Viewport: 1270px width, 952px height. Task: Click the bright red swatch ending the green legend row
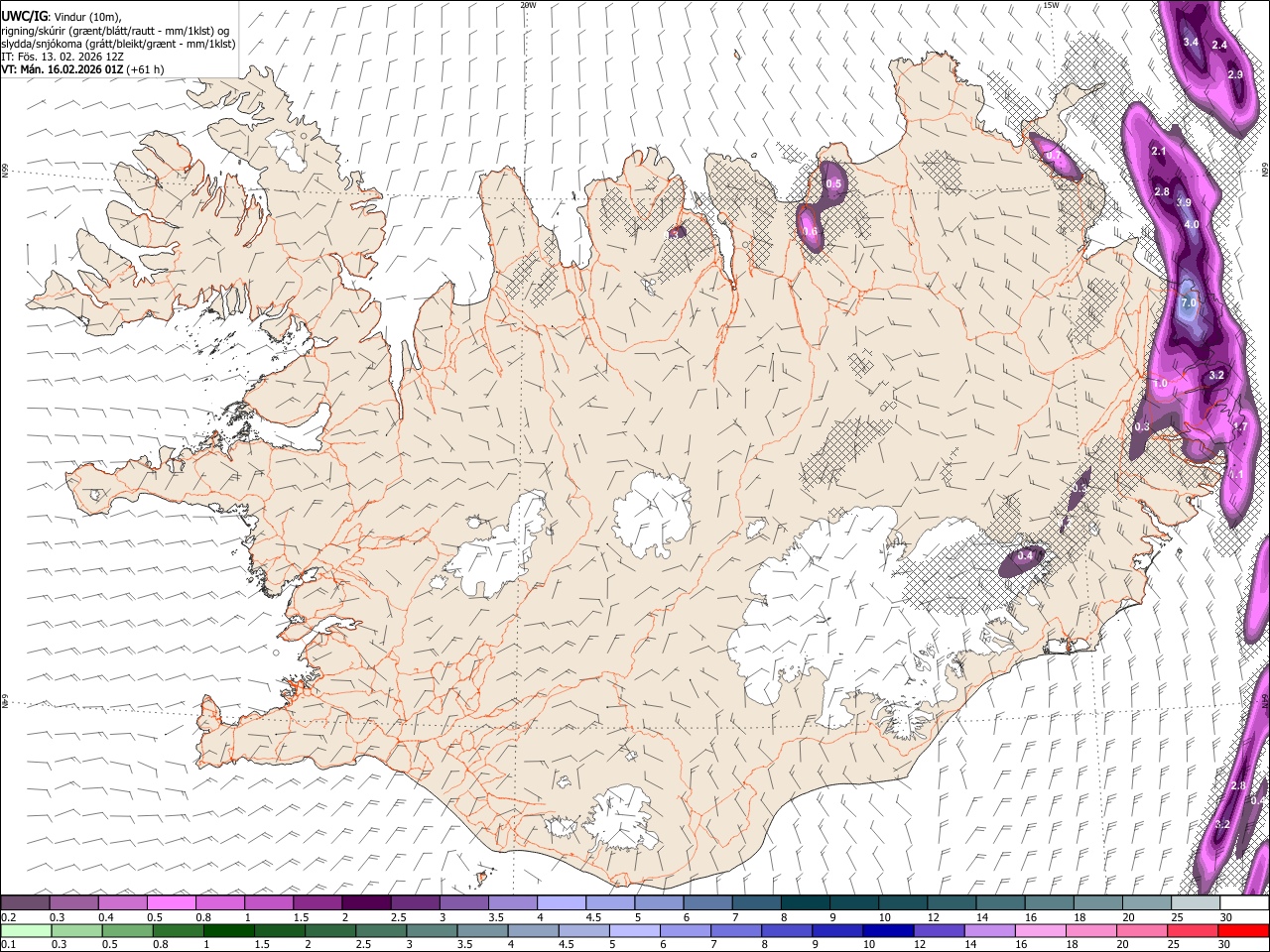pos(1243,930)
